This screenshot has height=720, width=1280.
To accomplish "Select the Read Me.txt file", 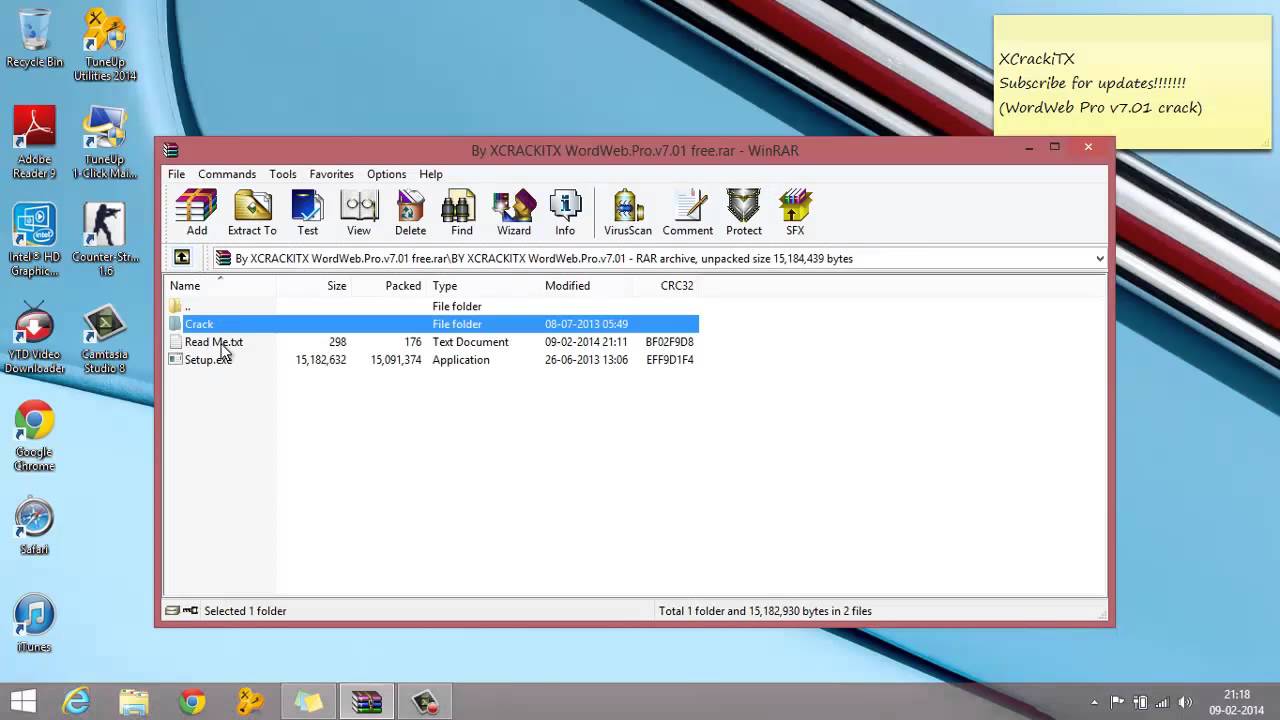I will pos(214,342).
